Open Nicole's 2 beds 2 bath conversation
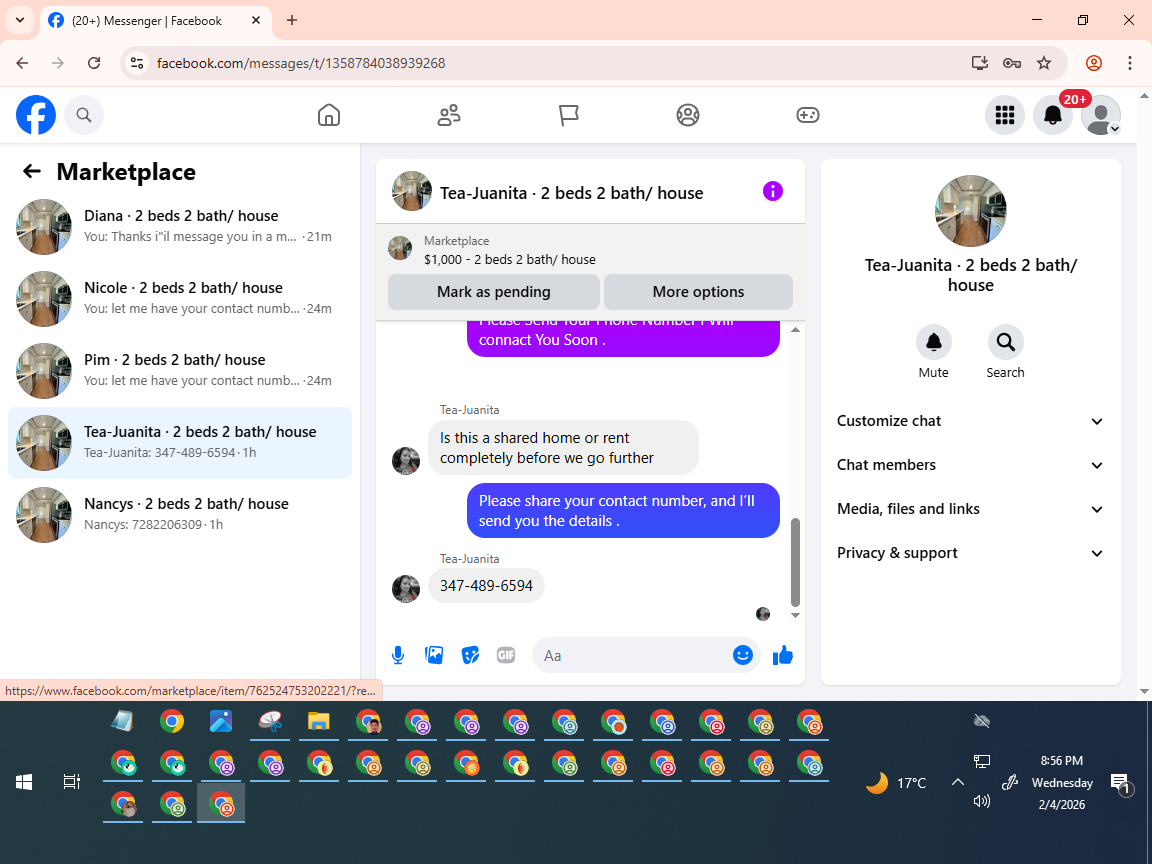This screenshot has width=1152, height=864. click(180, 298)
